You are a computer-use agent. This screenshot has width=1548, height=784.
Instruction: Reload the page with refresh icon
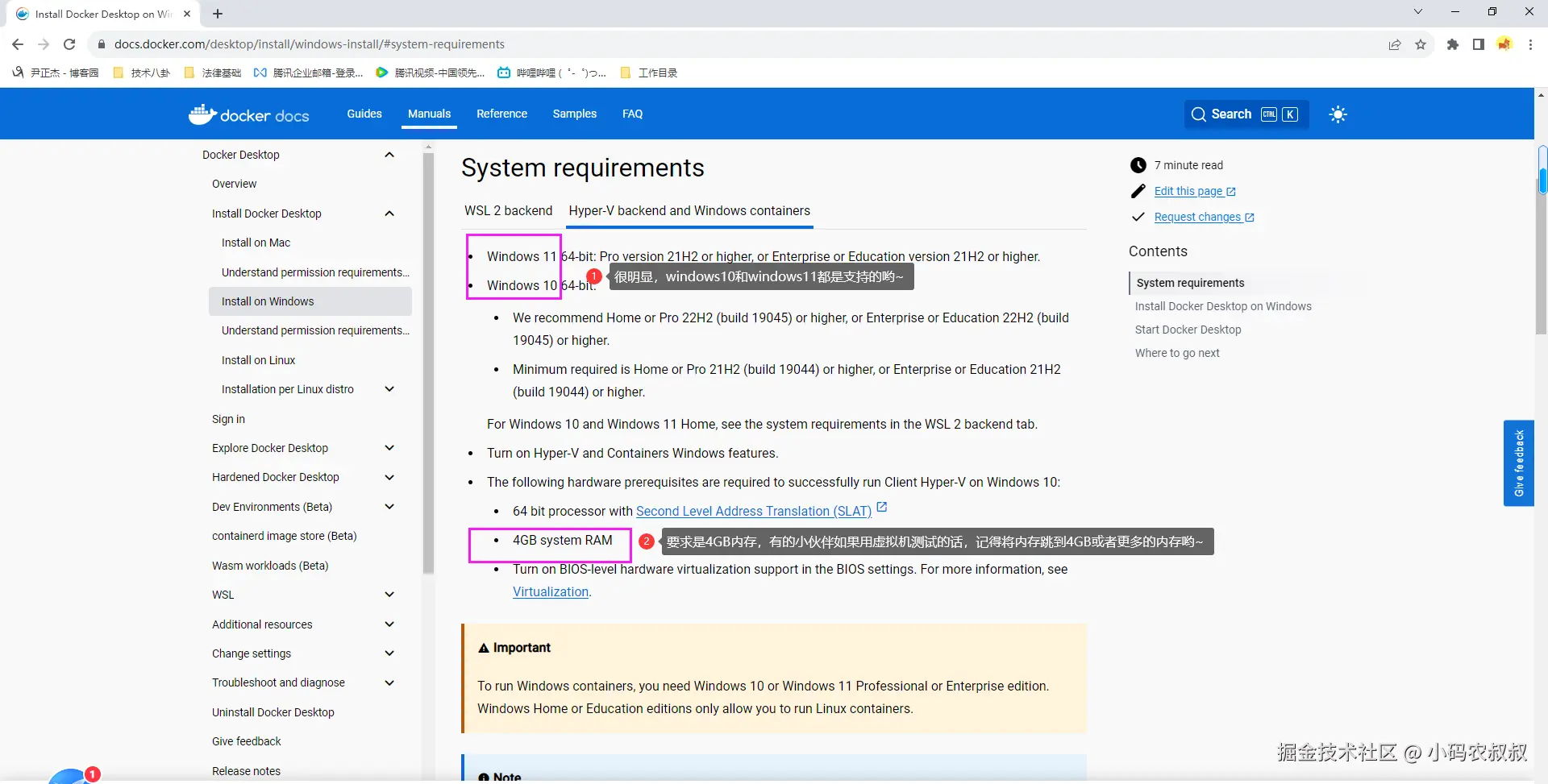click(x=69, y=44)
